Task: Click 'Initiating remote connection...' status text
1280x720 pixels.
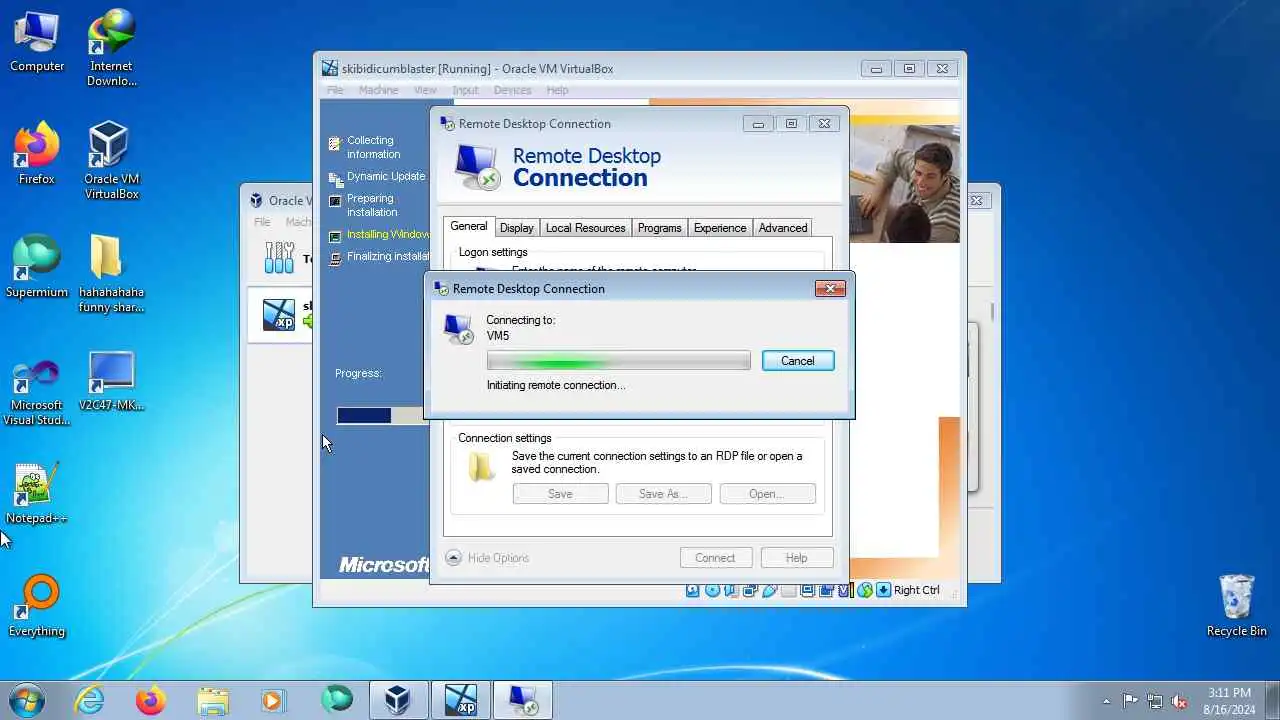Action: (x=556, y=385)
